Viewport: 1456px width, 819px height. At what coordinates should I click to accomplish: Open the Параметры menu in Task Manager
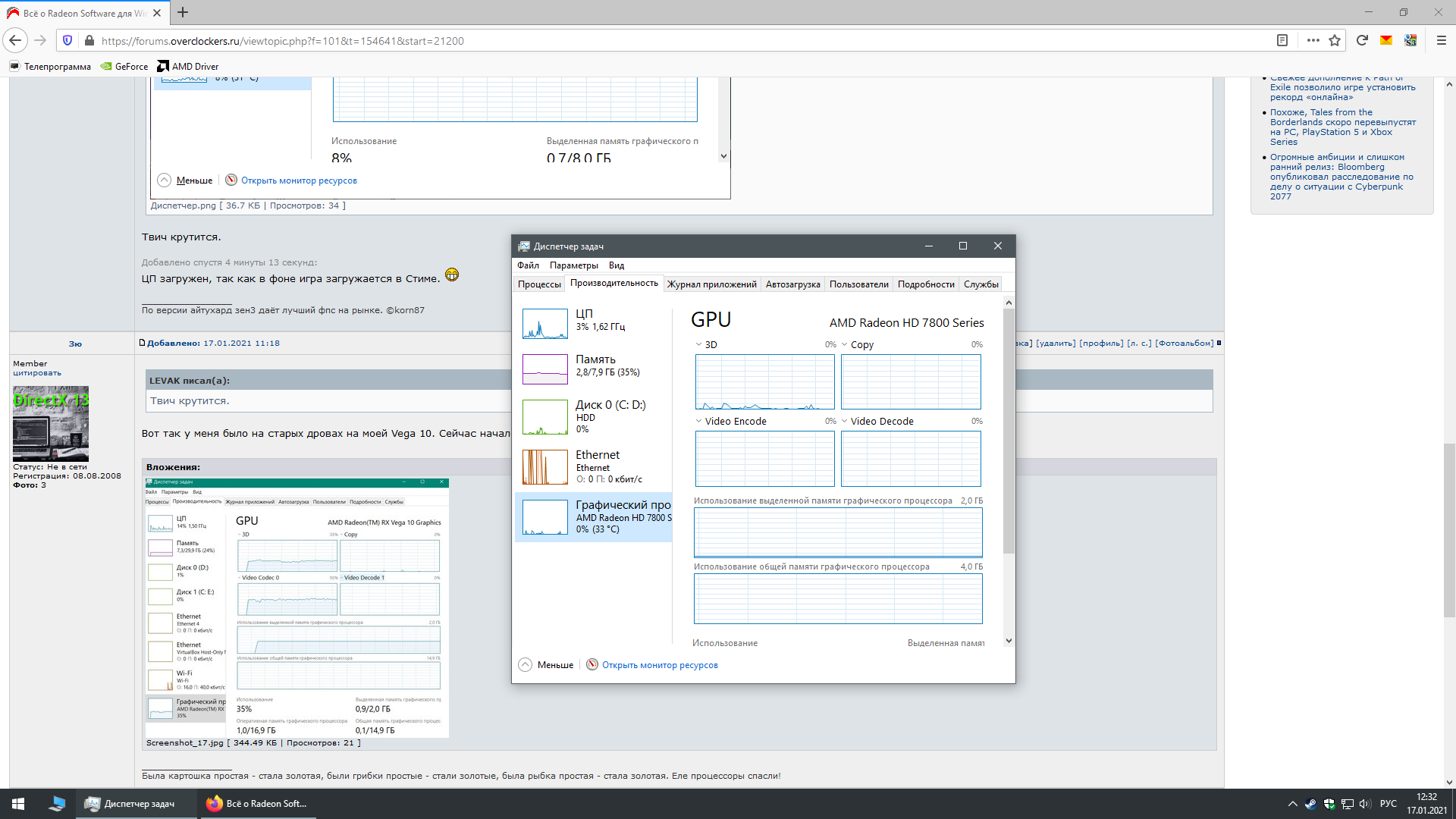pyautogui.click(x=573, y=265)
